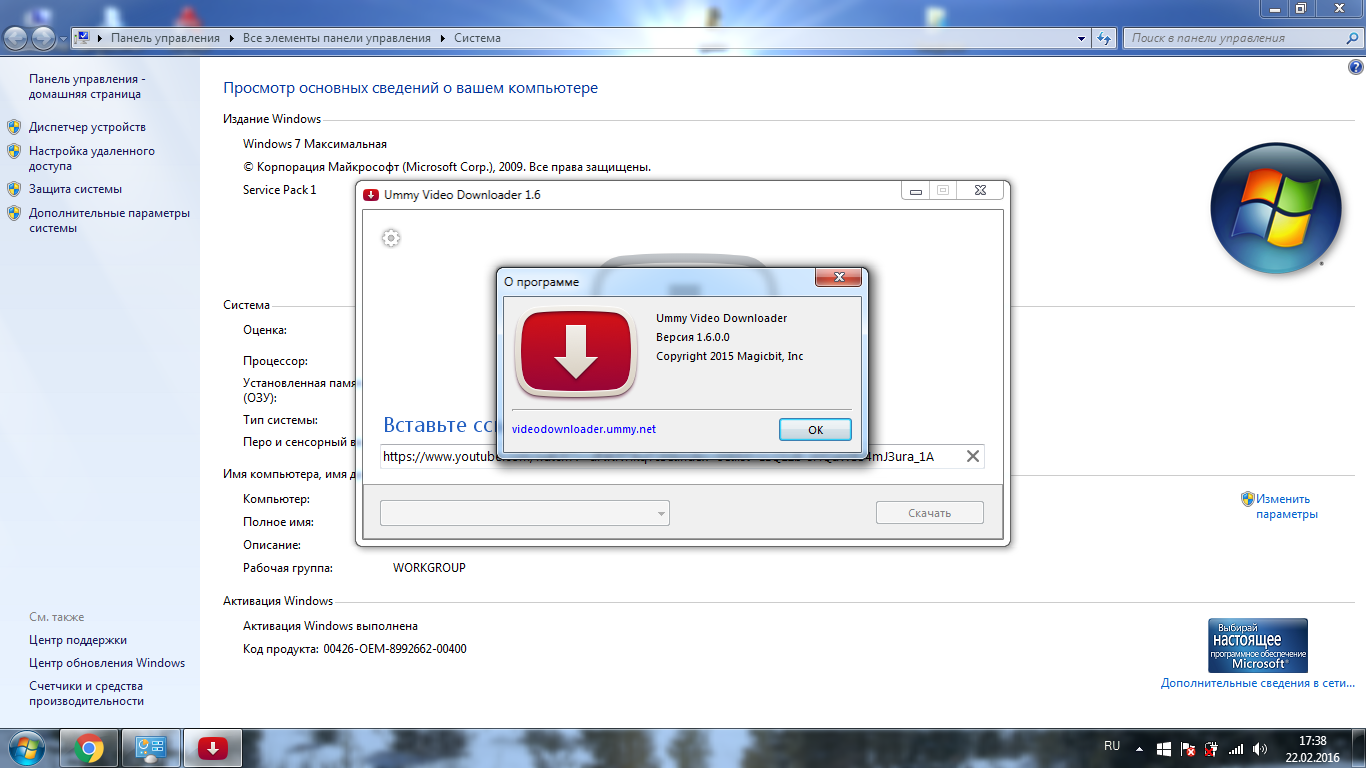Click shield icon beside Изменить параметры
Viewport: 1366px width, 768px height.
(1247, 498)
